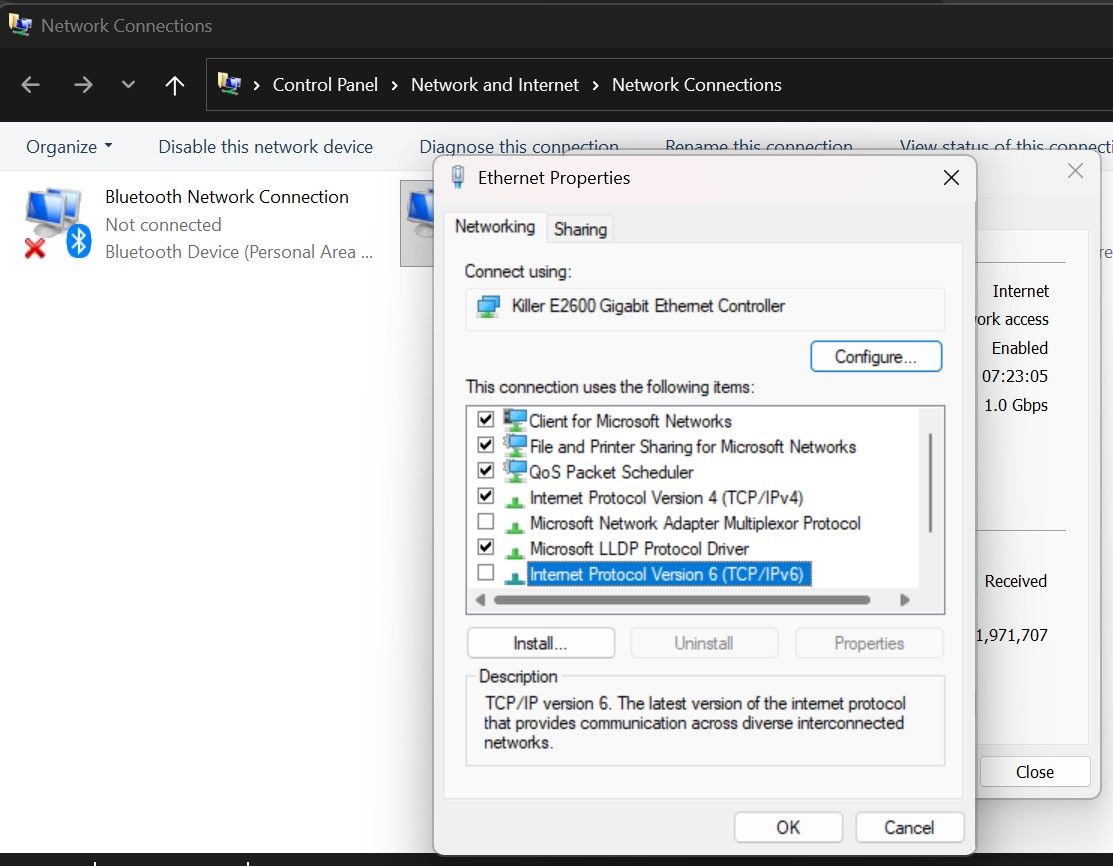Click Client for Microsoft Networks icon
The height and width of the screenshot is (866, 1113).
tap(515, 420)
